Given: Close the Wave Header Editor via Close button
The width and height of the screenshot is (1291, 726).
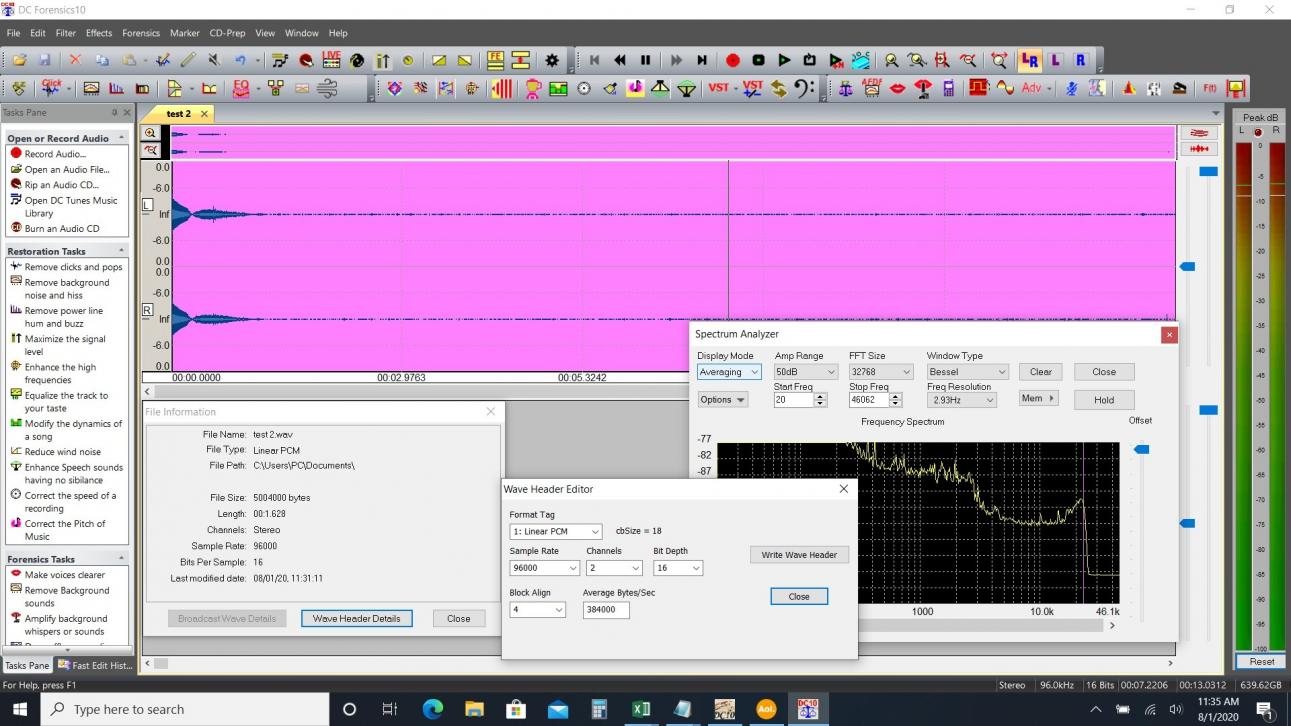Looking at the screenshot, I should point(799,596).
